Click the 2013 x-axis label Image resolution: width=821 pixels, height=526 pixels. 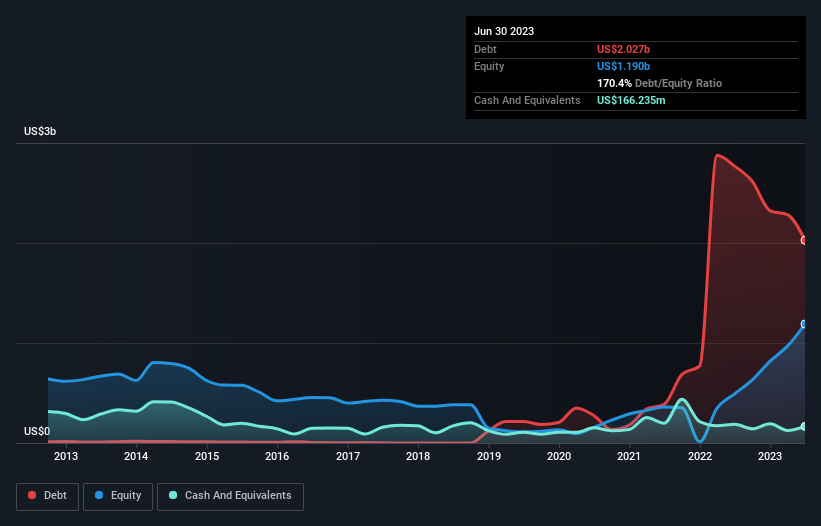tap(66, 456)
